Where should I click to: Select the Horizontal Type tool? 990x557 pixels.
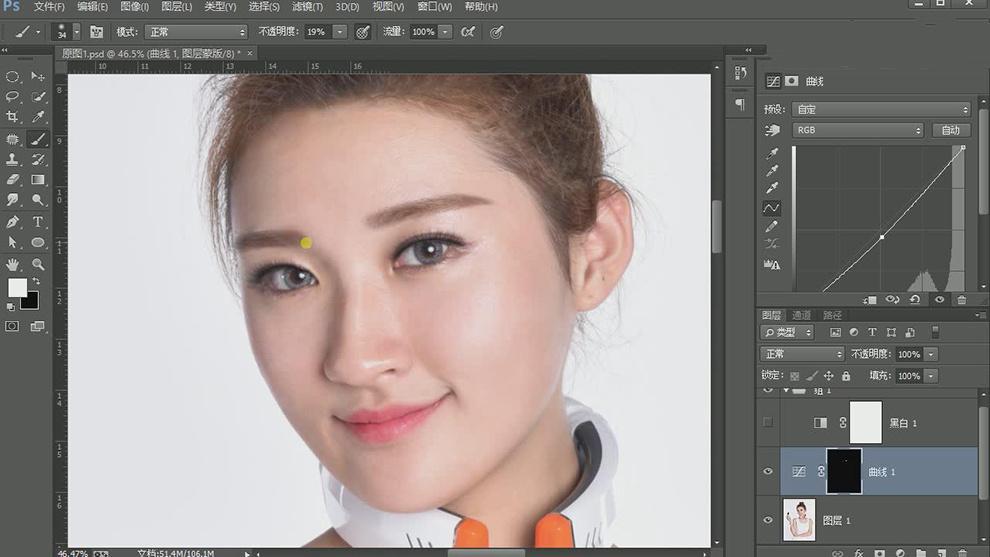[38, 222]
